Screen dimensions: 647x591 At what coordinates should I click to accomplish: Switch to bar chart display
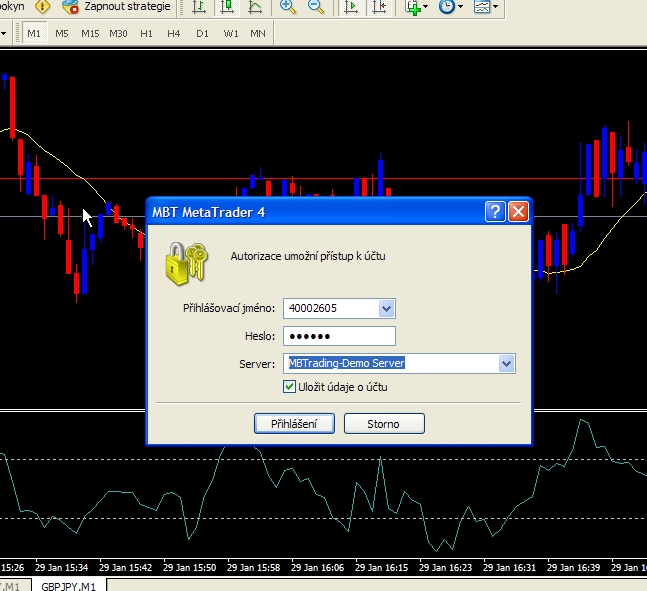tap(199, 7)
